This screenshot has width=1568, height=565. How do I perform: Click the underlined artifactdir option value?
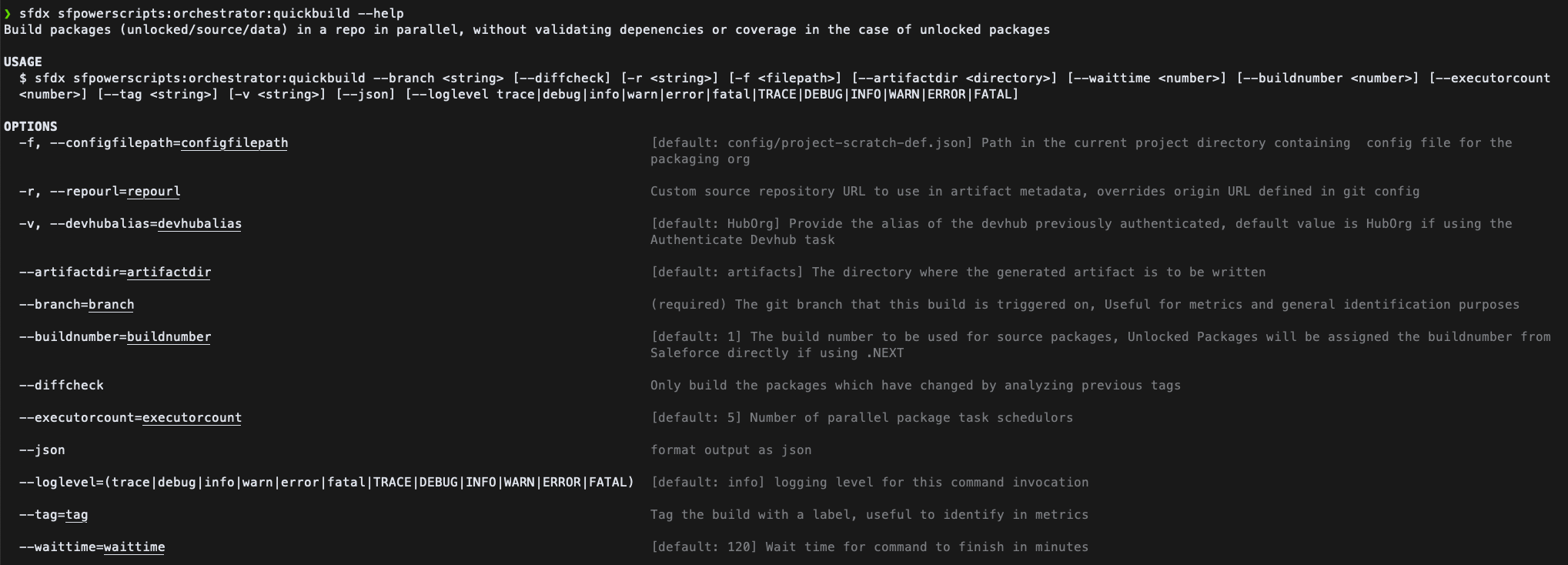click(x=169, y=272)
